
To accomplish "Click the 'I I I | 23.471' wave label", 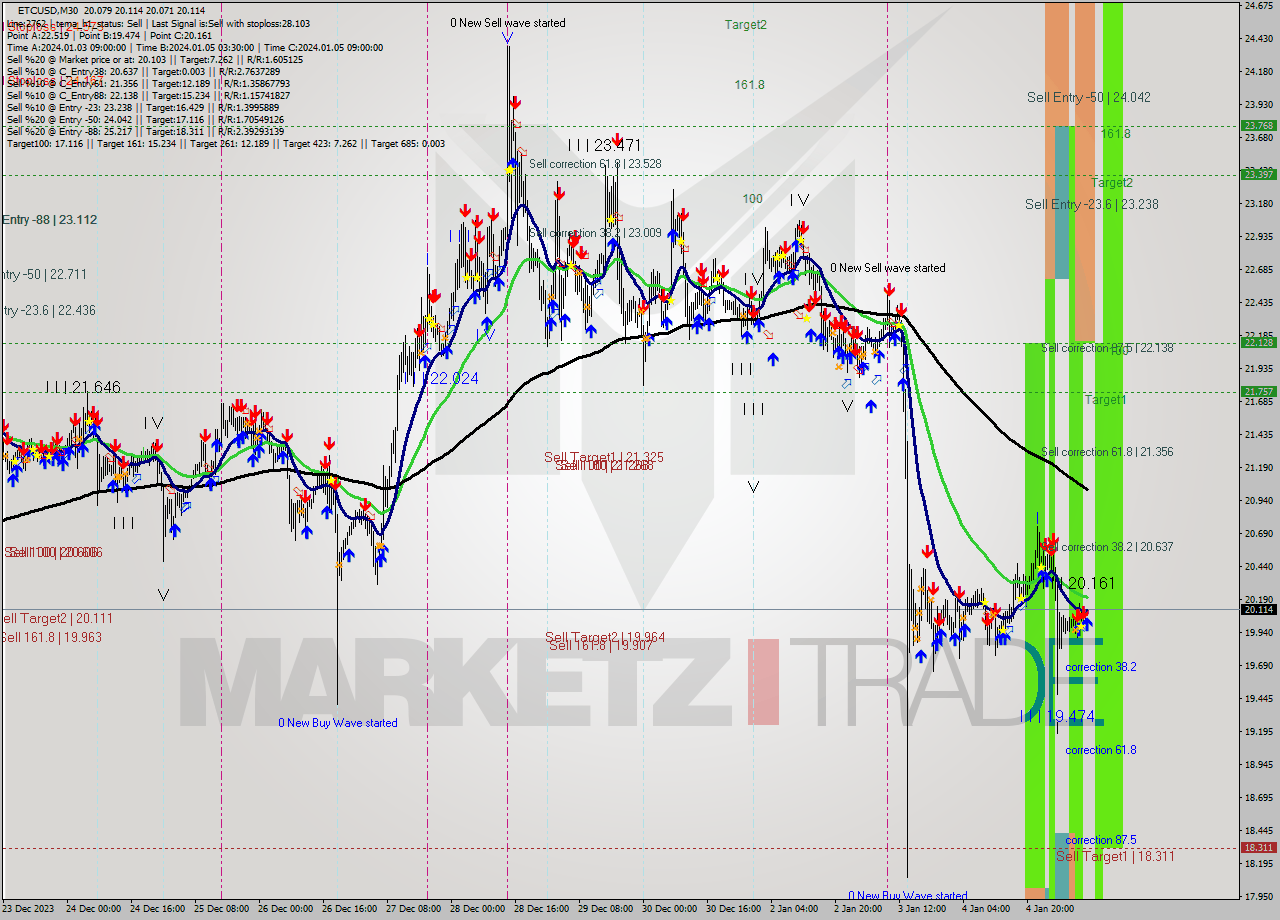I will (x=604, y=145).
